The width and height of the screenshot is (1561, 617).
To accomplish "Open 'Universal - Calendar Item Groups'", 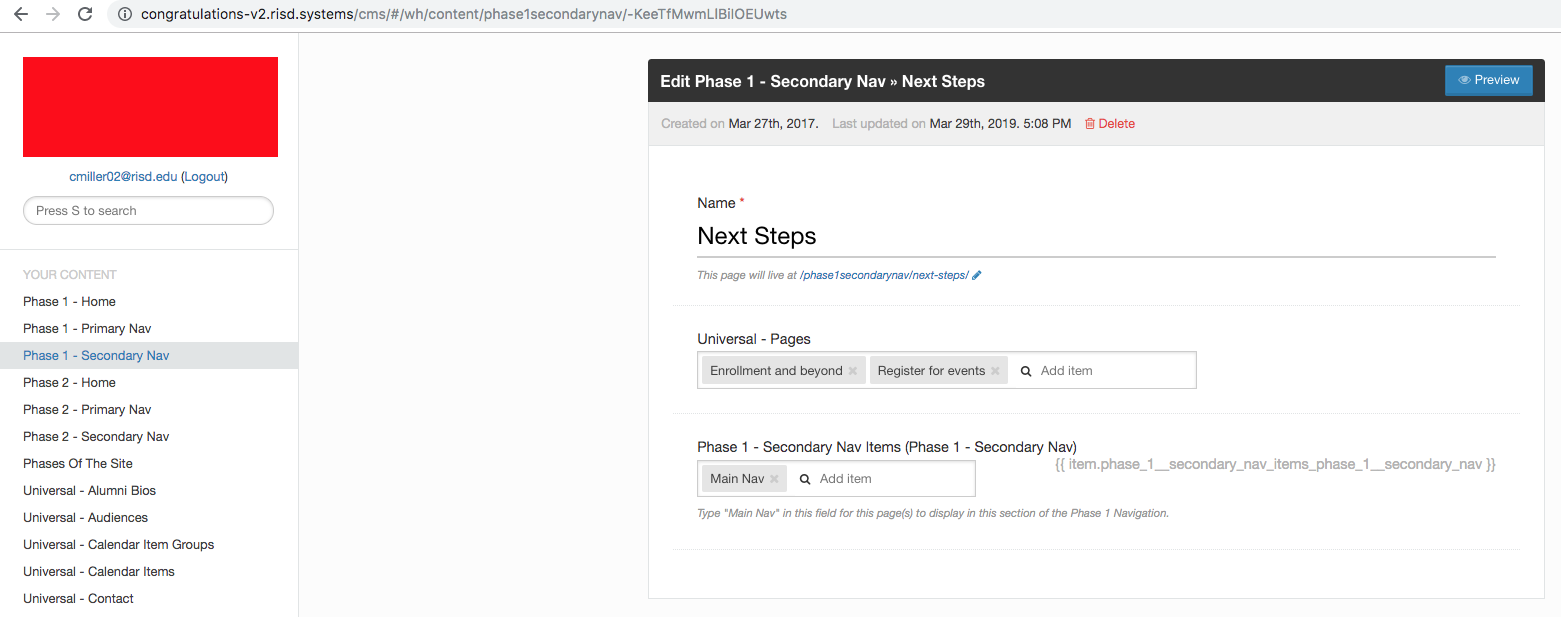I will (x=118, y=544).
